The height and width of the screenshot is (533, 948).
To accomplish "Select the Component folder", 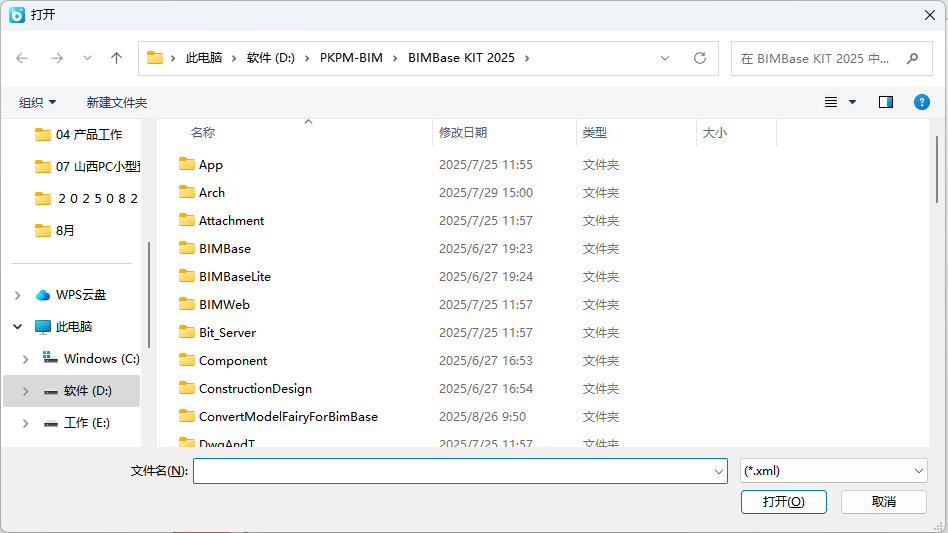I will (233, 361).
